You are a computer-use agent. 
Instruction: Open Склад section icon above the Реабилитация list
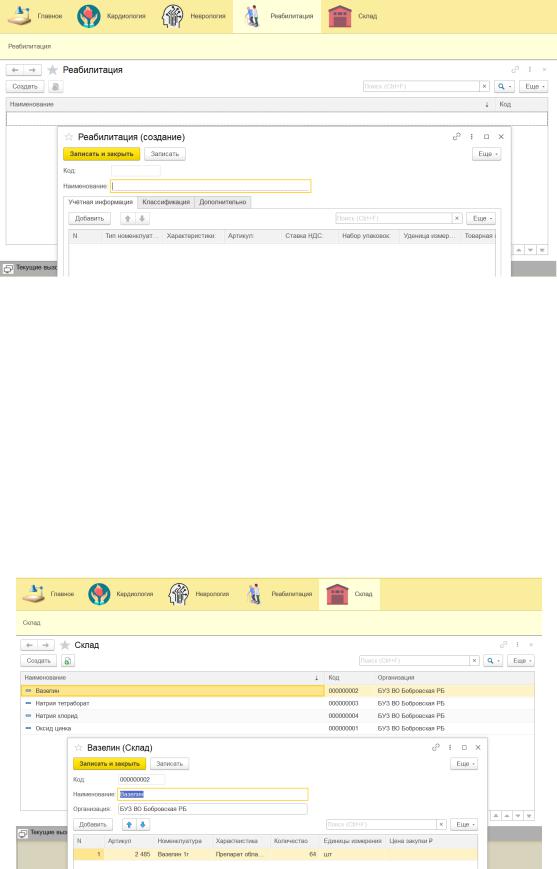click(x=340, y=16)
